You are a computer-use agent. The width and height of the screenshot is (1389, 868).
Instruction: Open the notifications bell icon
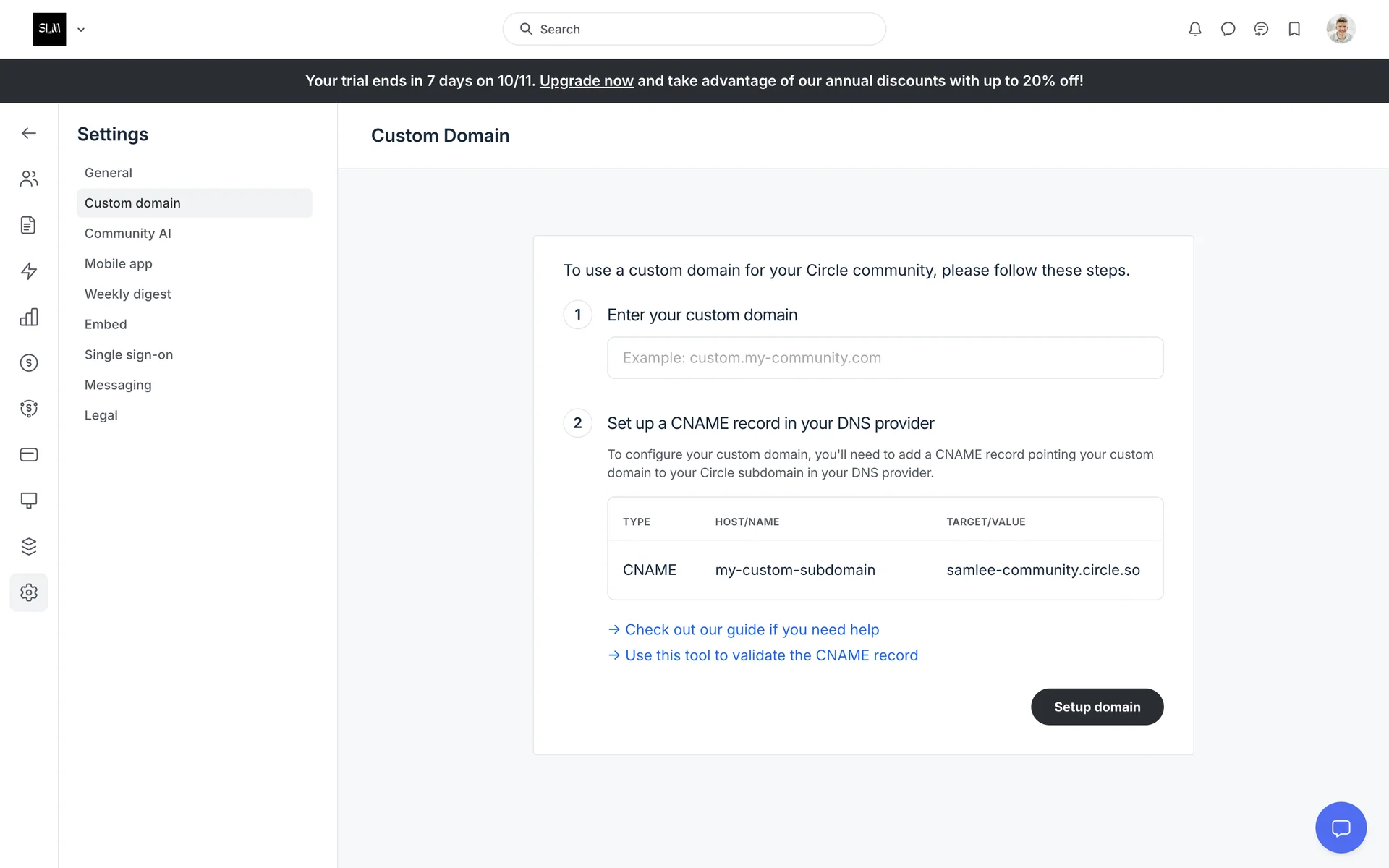point(1194,29)
